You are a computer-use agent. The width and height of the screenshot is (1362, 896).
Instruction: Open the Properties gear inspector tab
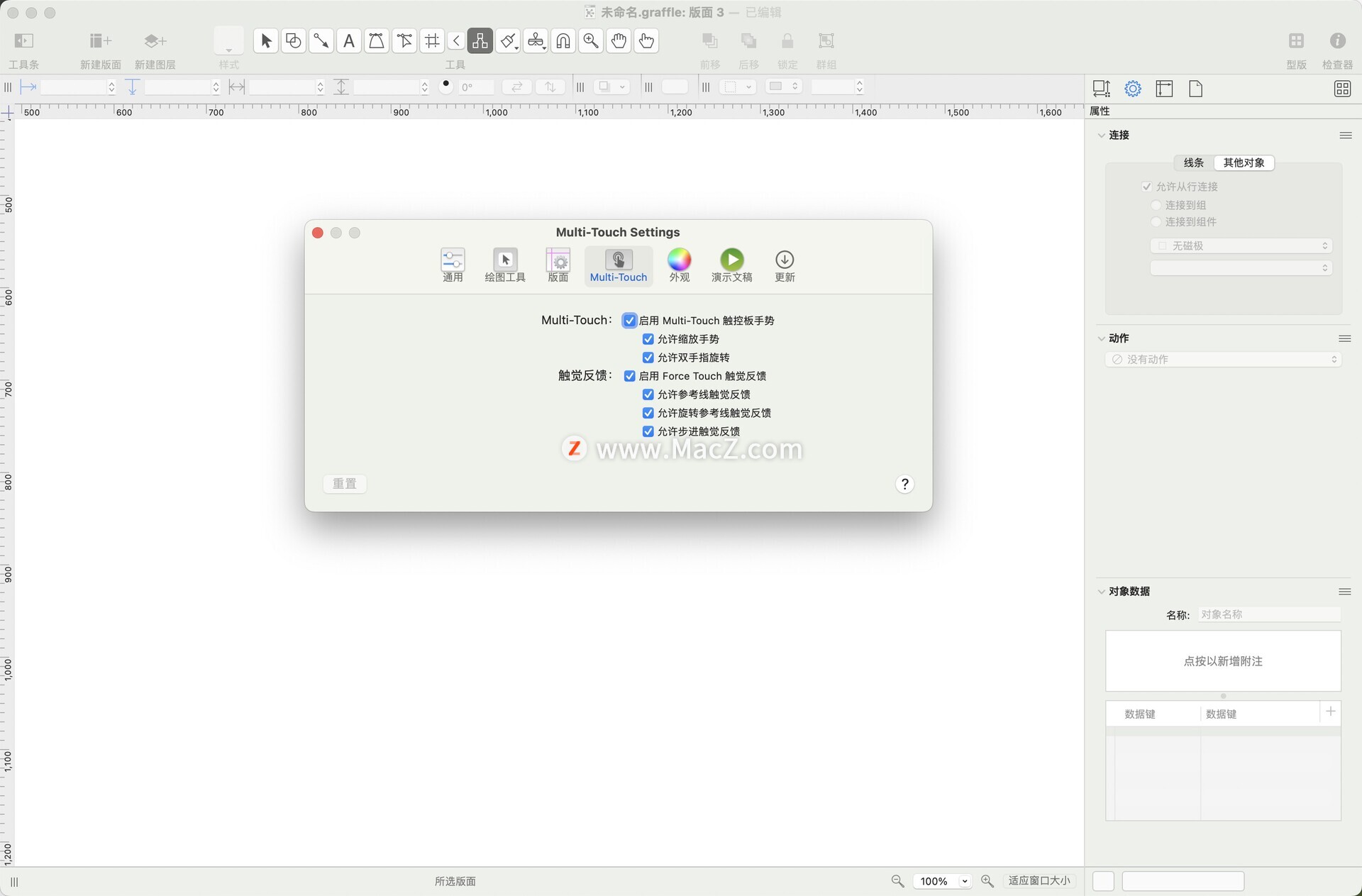[x=1133, y=89]
